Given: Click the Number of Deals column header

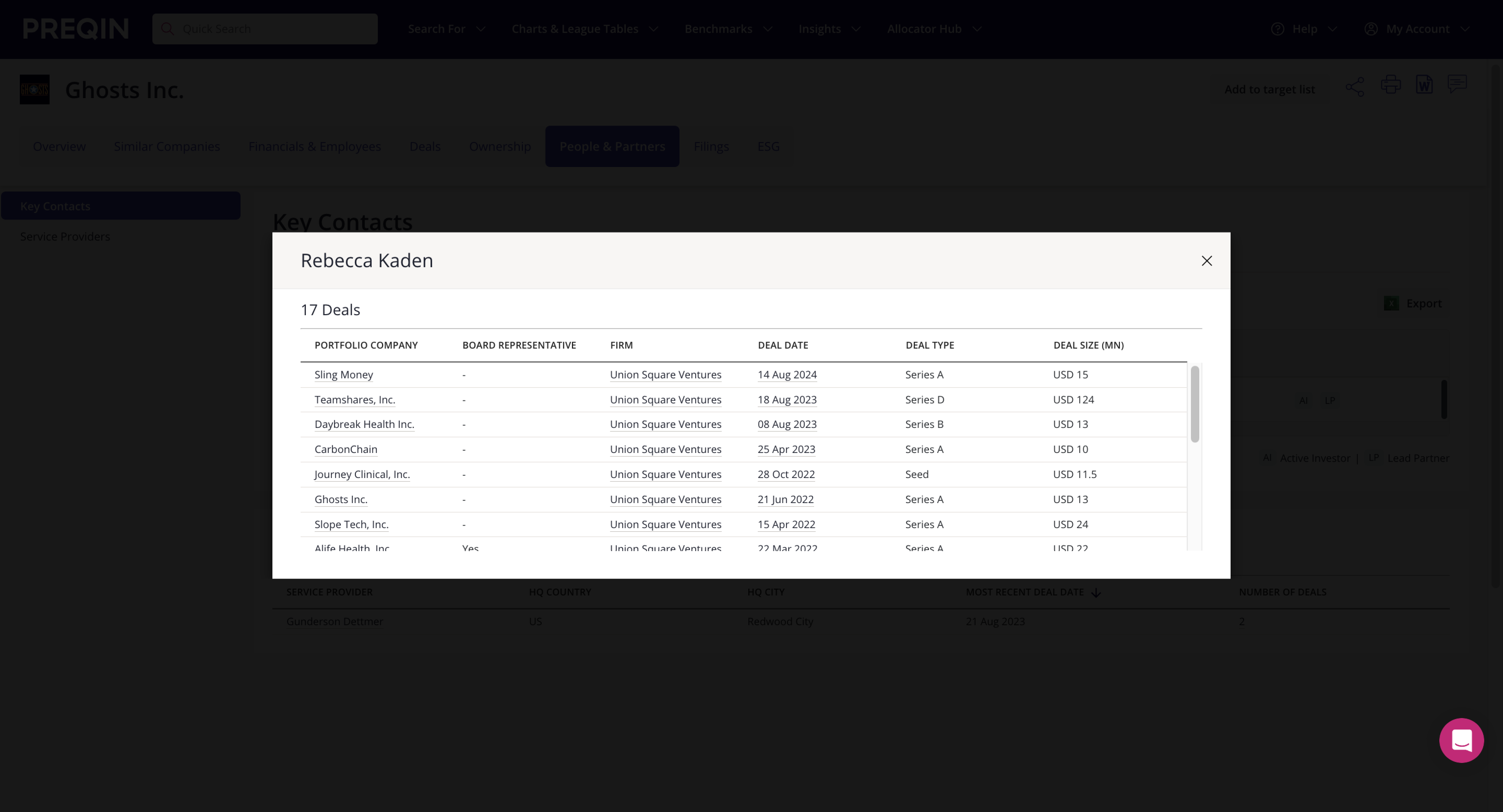Looking at the screenshot, I should click(1282, 592).
